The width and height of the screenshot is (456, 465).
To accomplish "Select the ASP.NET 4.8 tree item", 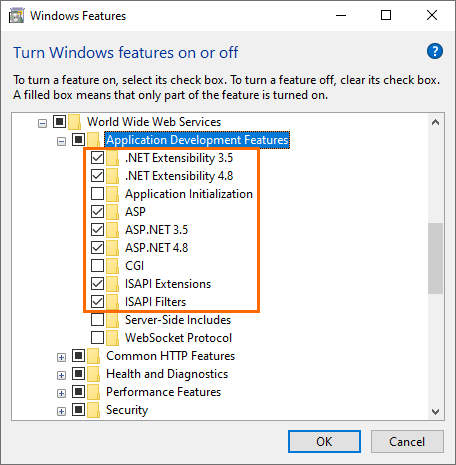I will point(157,248).
